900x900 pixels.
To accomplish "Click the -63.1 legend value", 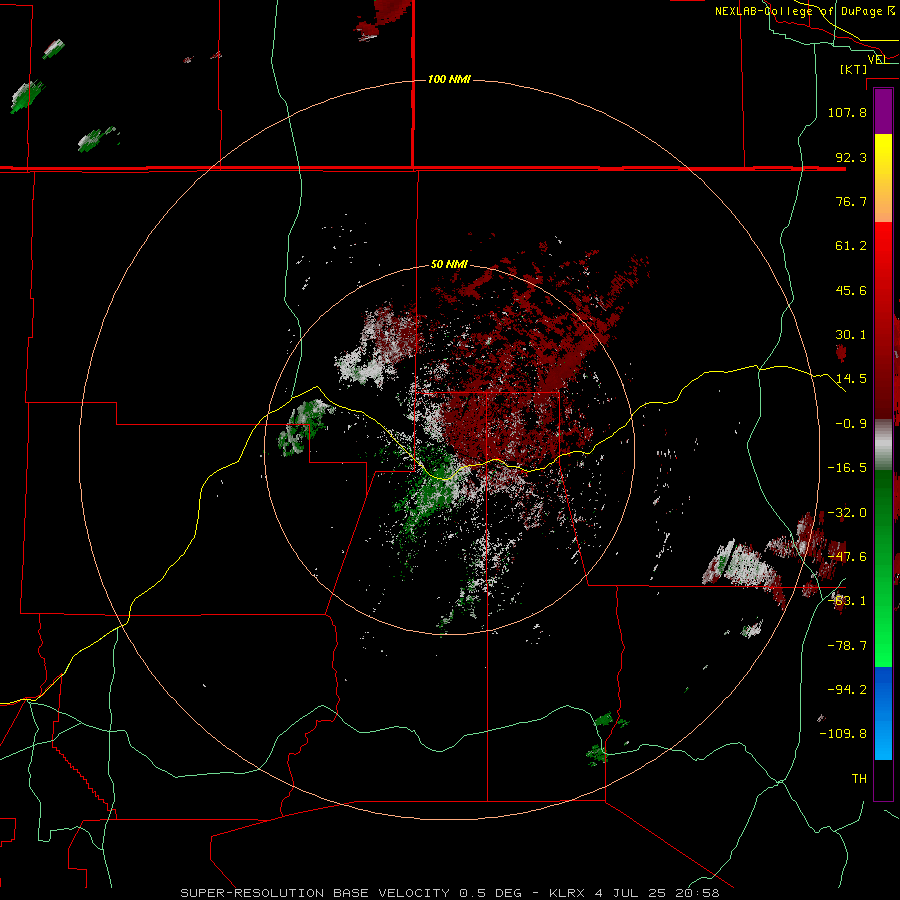I will pyautogui.click(x=847, y=601).
